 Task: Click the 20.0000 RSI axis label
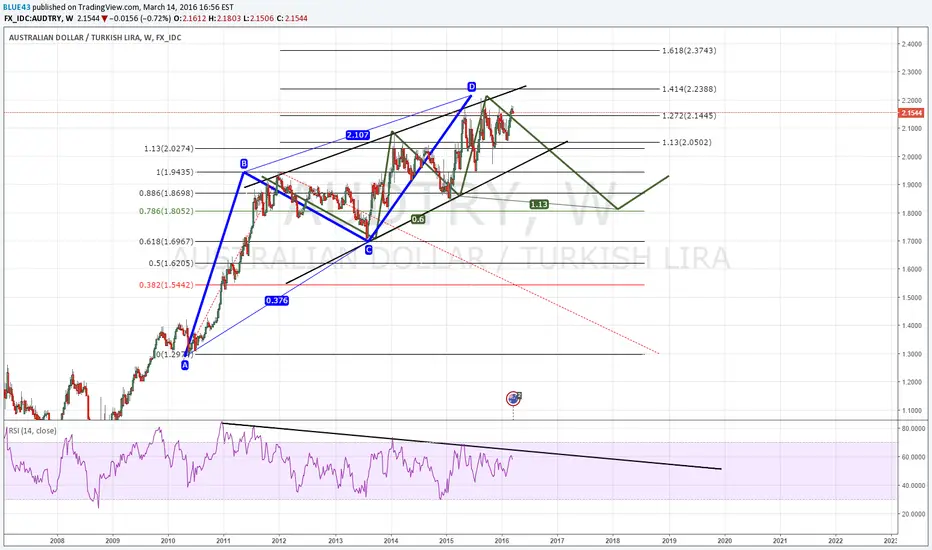pos(912,514)
